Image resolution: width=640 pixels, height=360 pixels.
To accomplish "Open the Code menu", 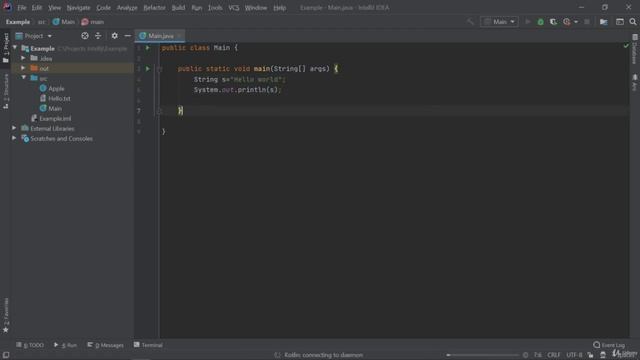I will tap(103, 8).
